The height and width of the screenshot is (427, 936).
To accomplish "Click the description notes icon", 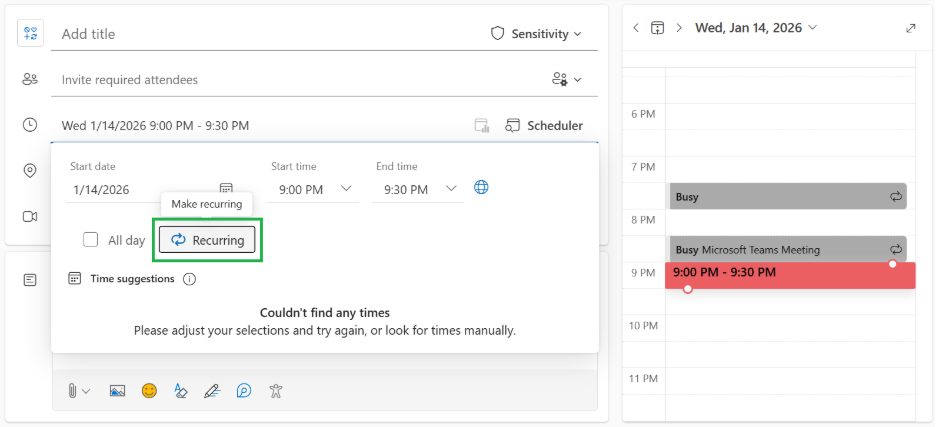I will pyautogui.click(x=30, y=279).
